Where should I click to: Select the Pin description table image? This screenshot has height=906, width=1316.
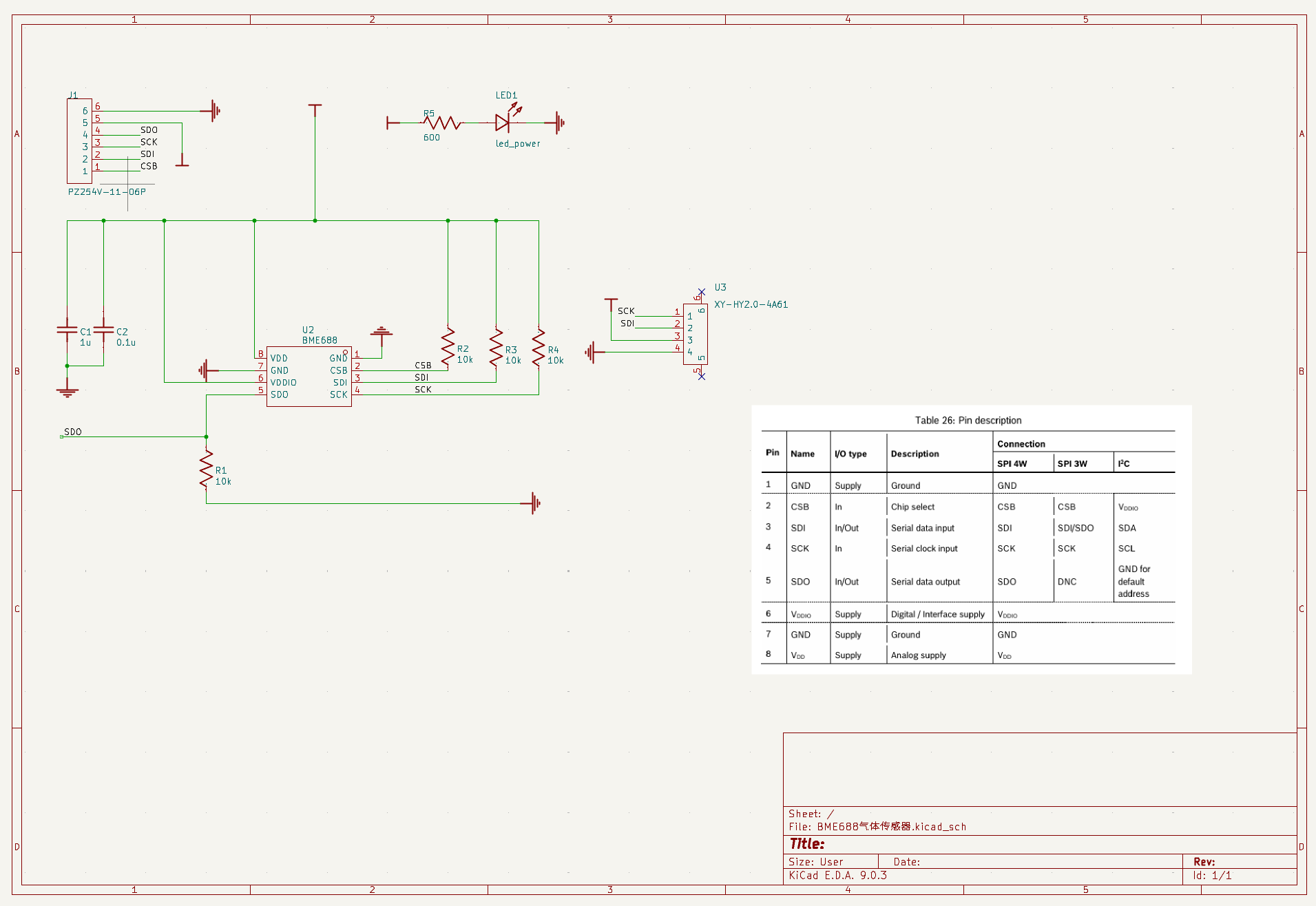(x=970, y=539)
